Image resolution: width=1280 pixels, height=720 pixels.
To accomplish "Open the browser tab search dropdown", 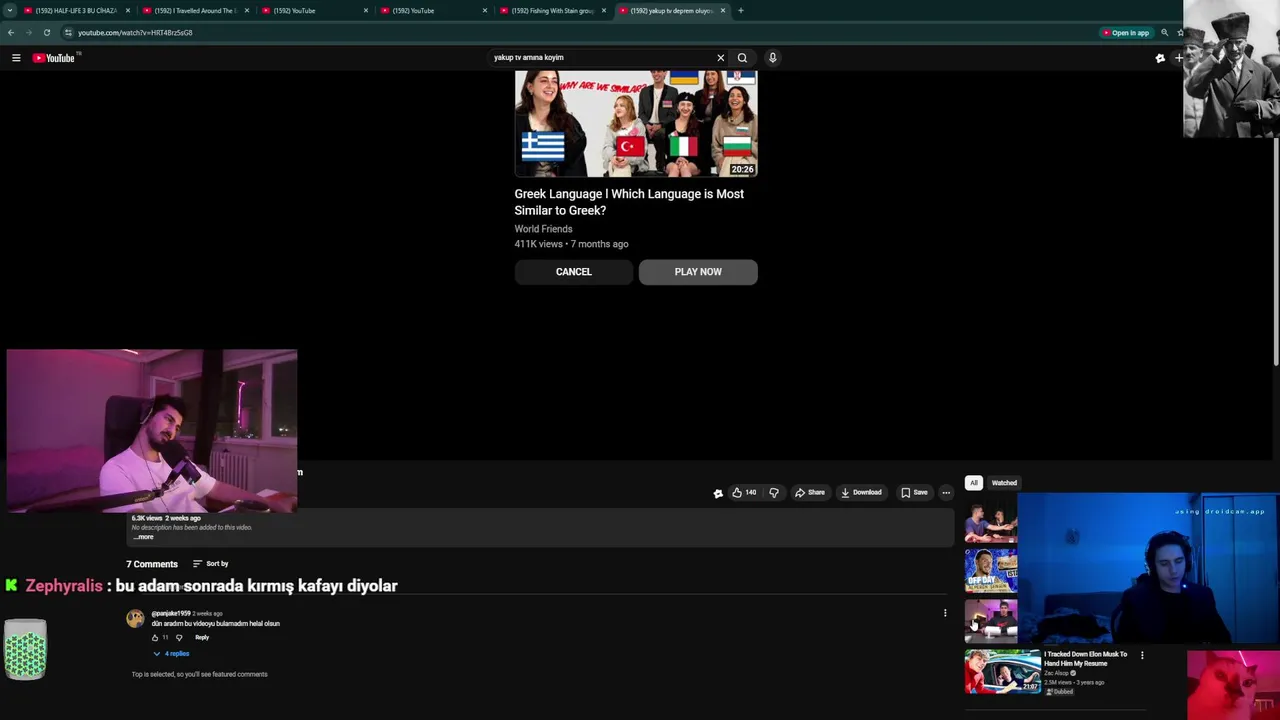I will [9, 10].
